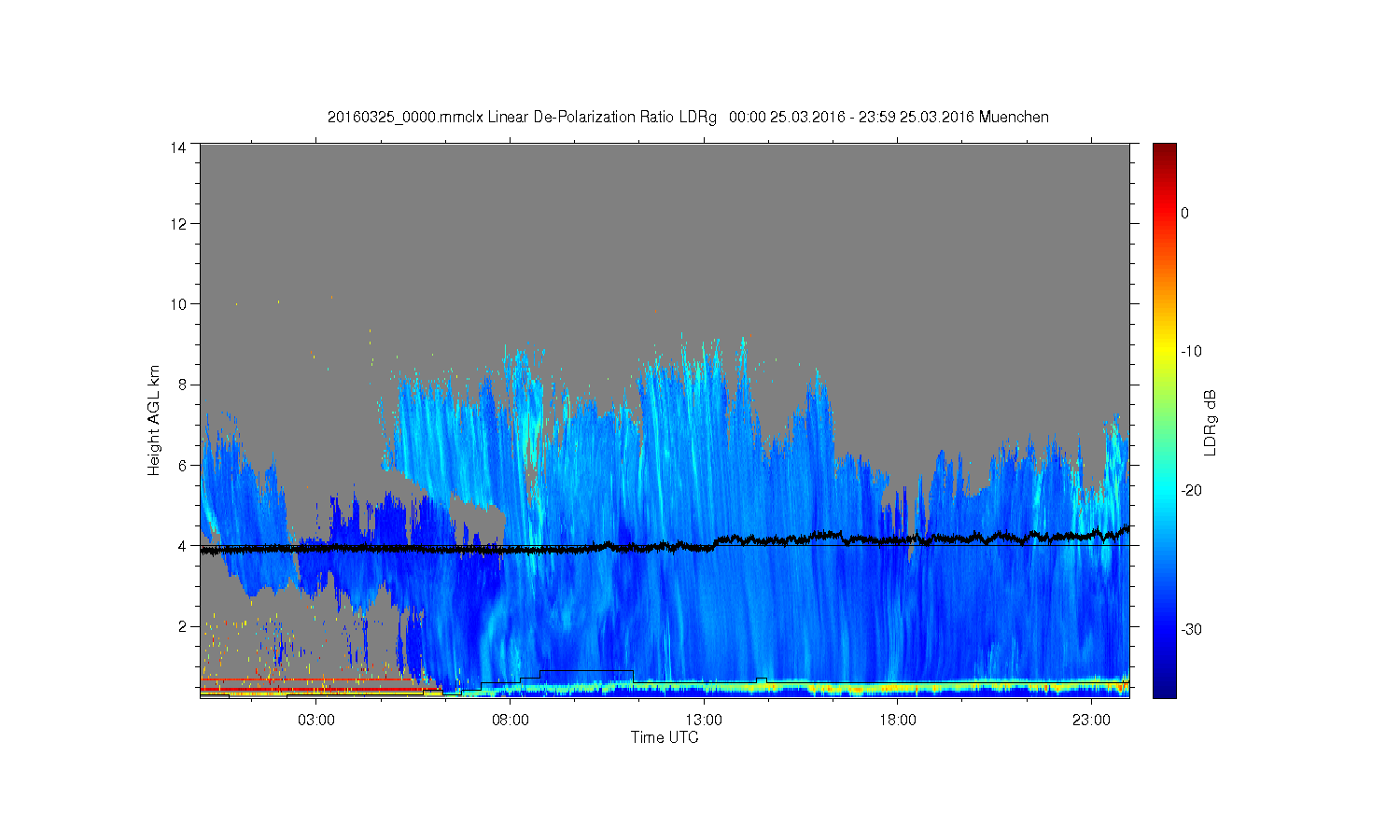Click the height axis label 6
This screenshot has width=1400, height=840.
pos(182,465)
